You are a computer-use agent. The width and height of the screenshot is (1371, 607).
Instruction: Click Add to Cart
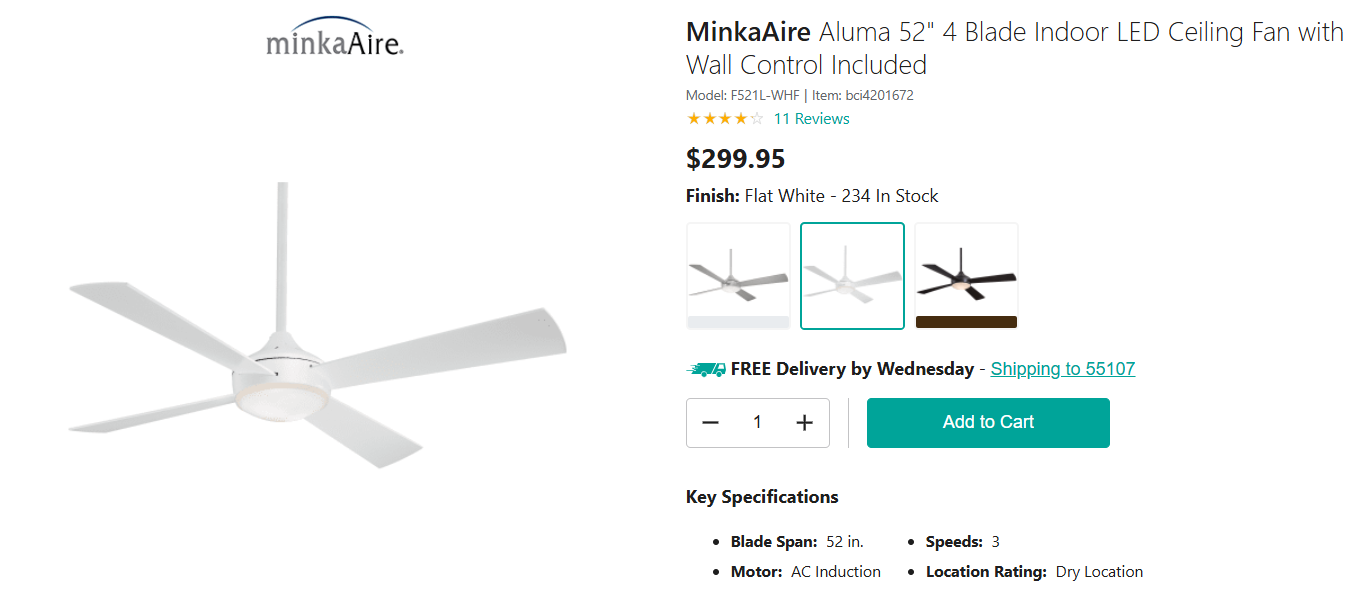click(x=987, y=422)
